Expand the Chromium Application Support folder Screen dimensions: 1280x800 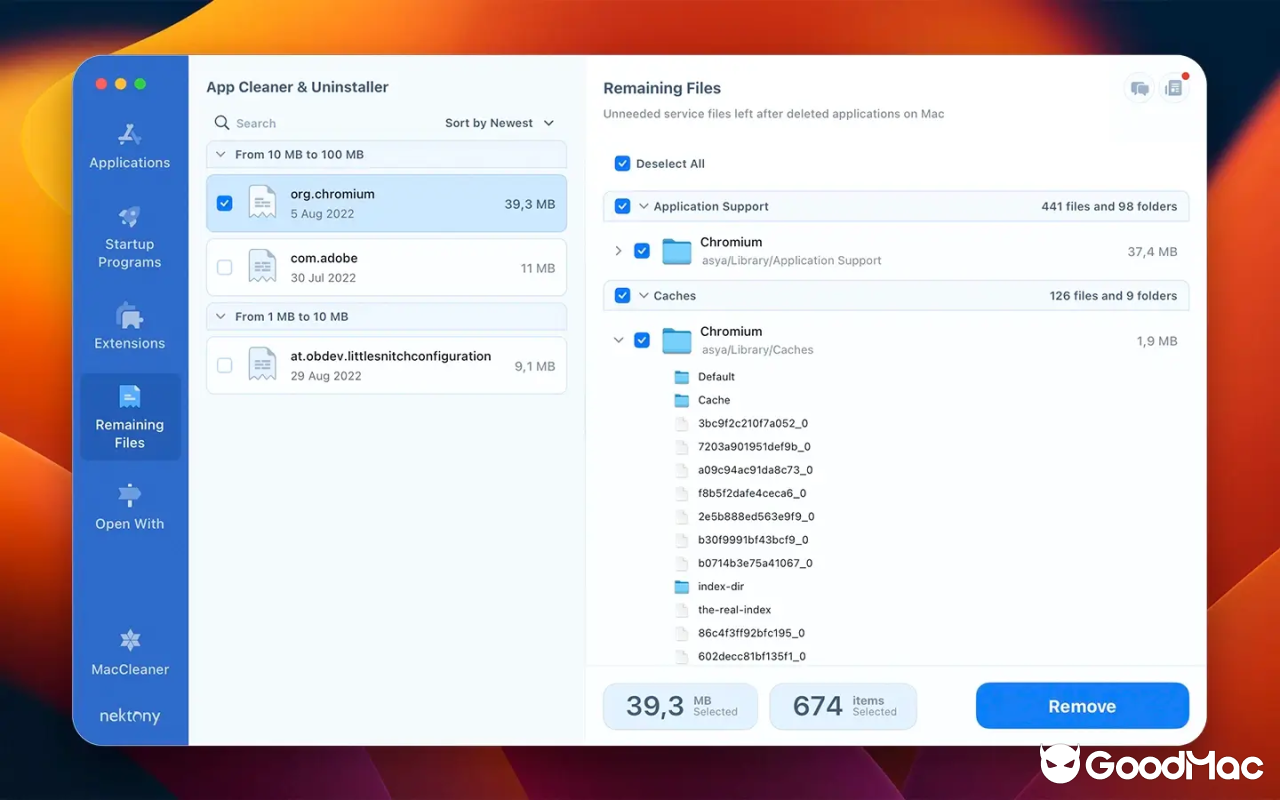click(x=620, y=251)
